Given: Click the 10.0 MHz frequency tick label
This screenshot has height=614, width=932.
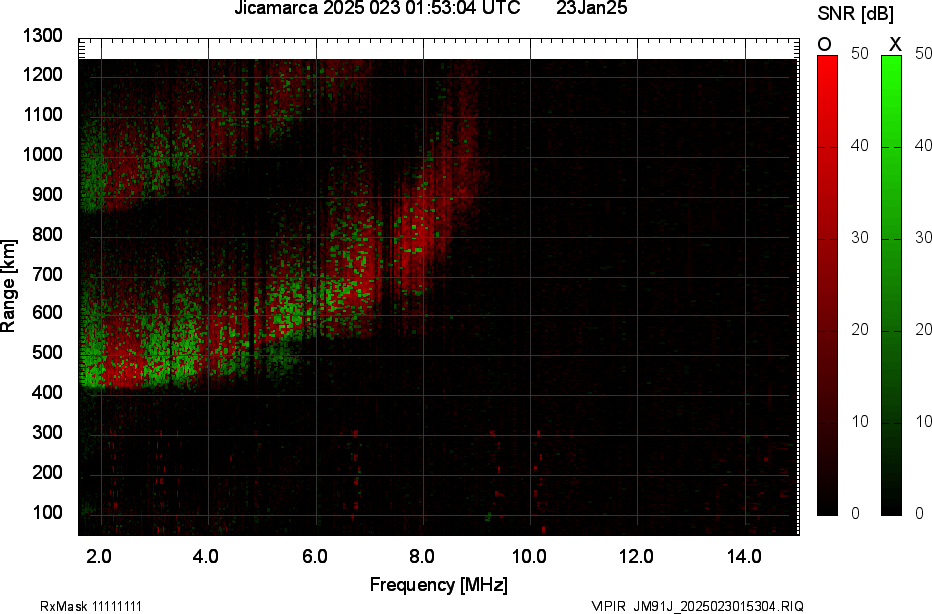Looking at the screenshot, I should [x=528, y=556].
